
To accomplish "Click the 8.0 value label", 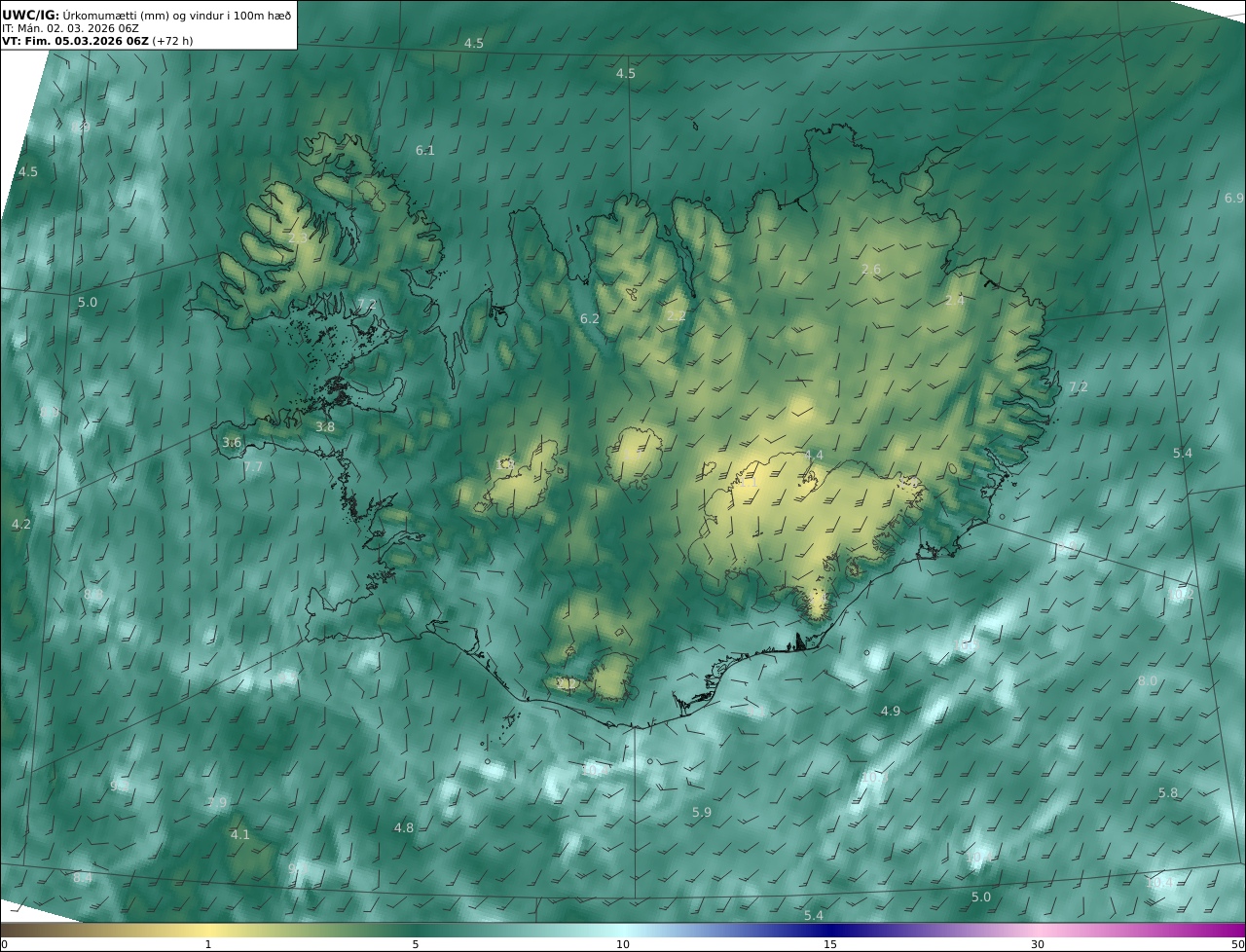I will 1148,680.
